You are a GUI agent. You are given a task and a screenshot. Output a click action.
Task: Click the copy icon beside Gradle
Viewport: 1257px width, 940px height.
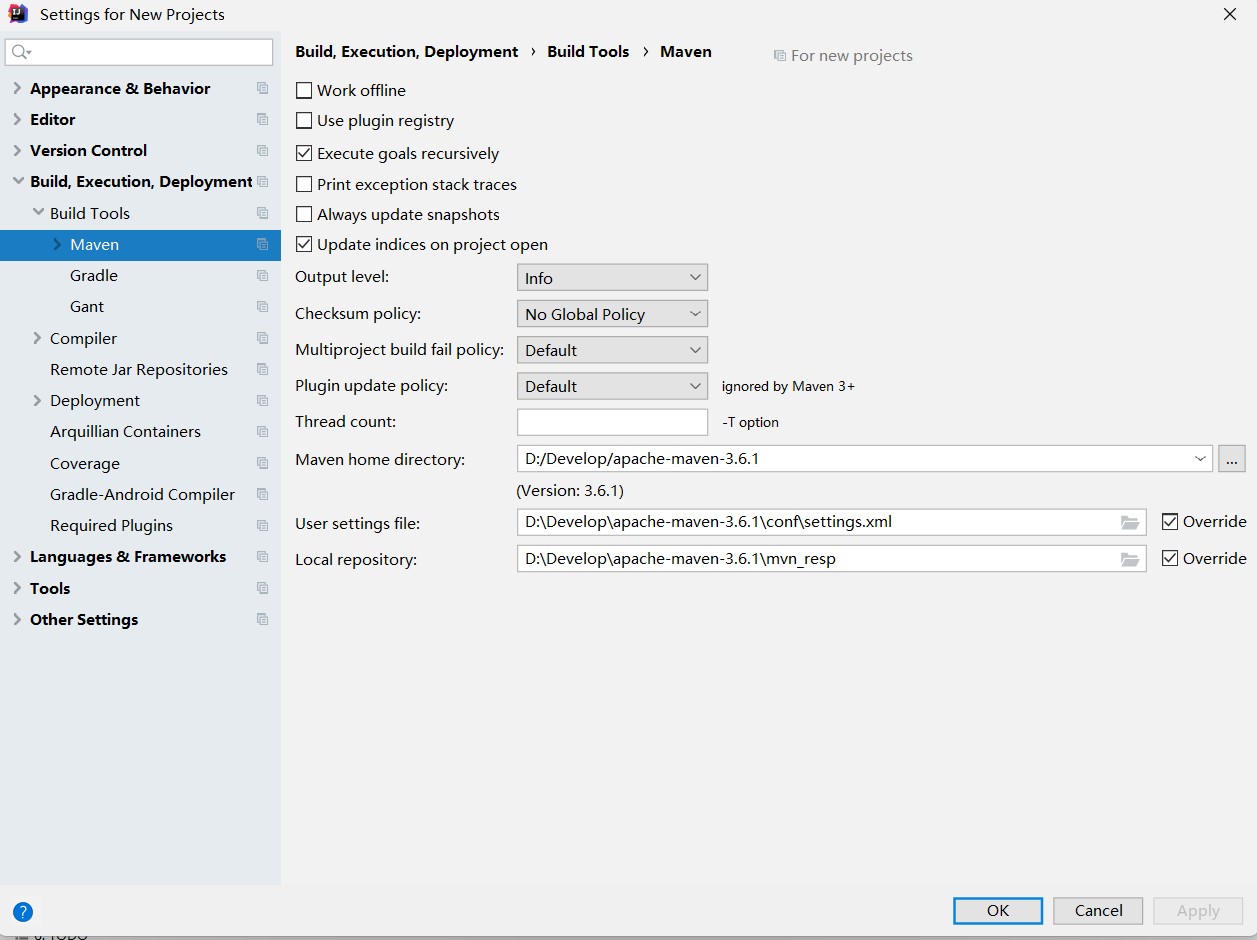point(263,276)
